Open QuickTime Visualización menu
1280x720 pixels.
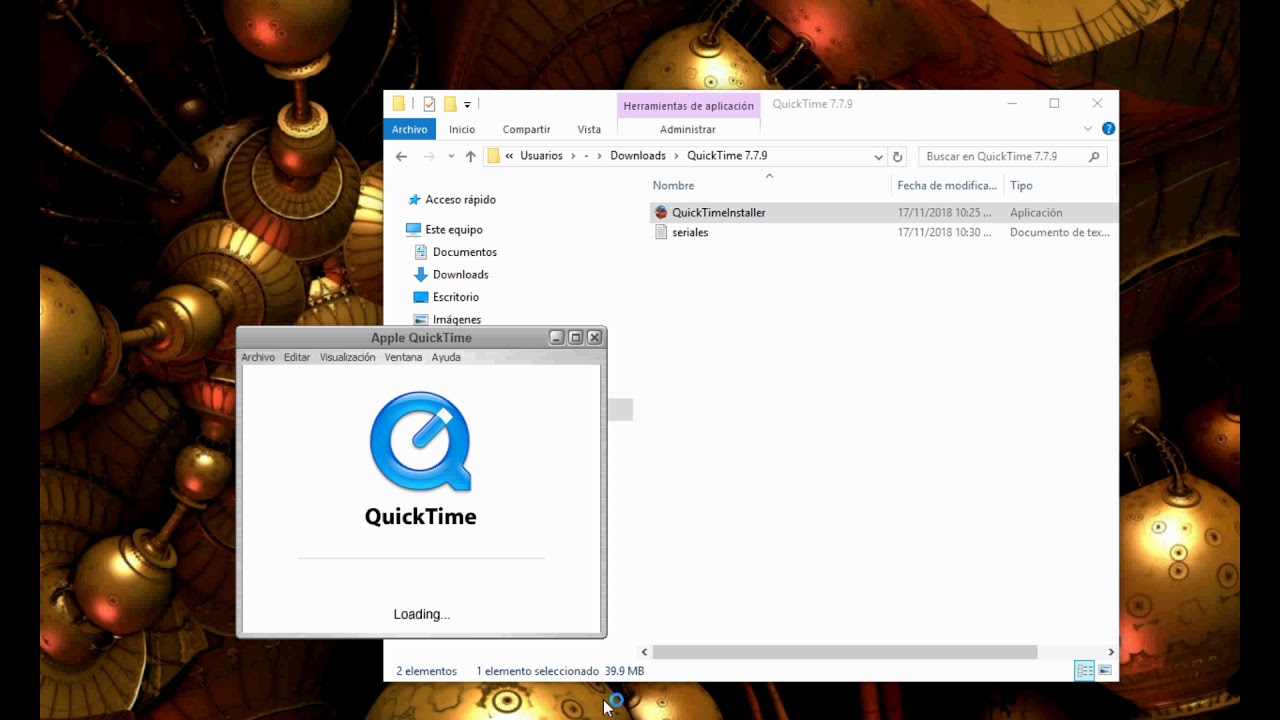[347, 357]
